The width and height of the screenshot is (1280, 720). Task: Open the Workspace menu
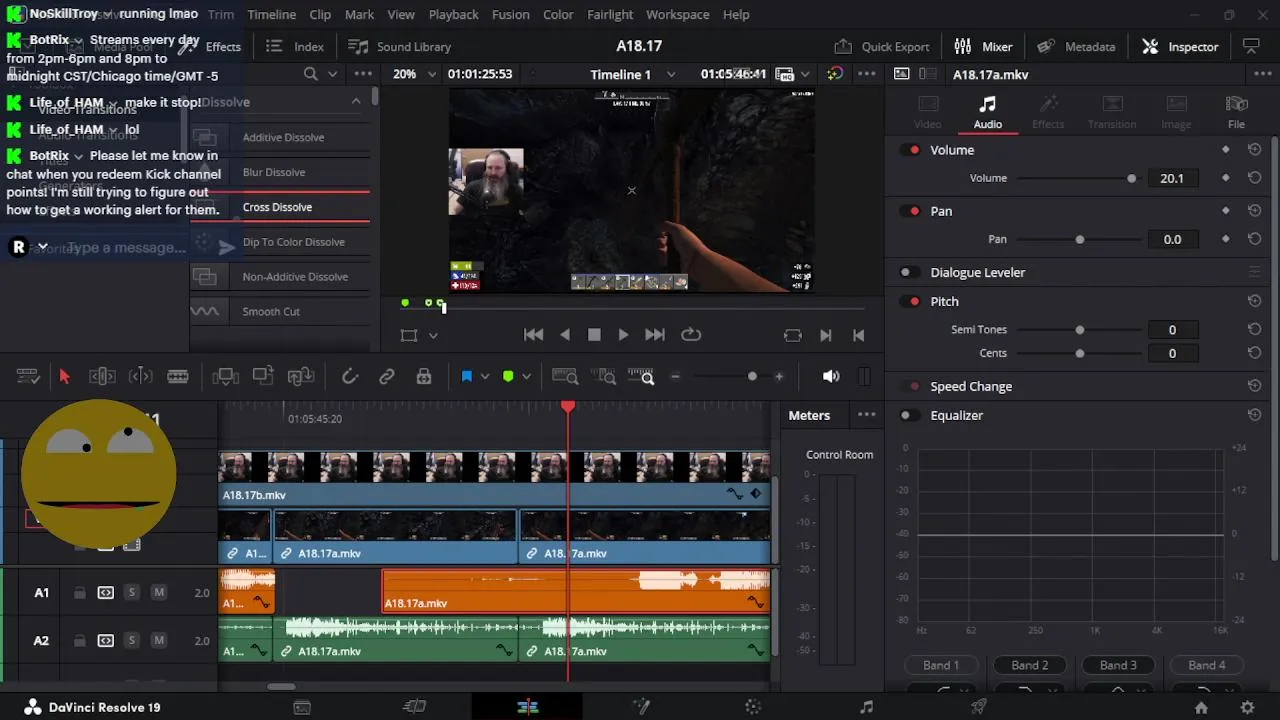(678, 15)
